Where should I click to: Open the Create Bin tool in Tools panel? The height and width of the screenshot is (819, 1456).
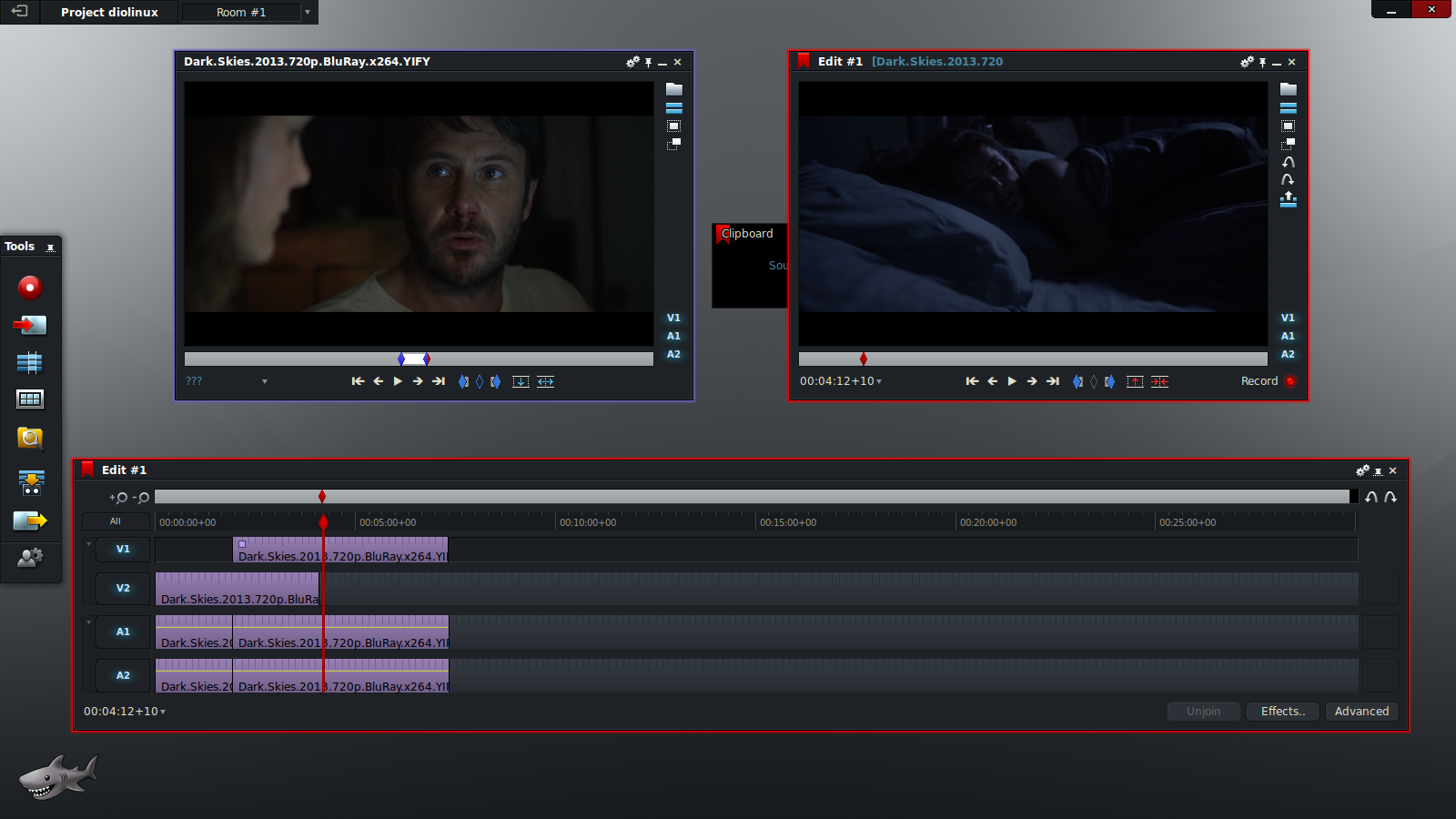[30, 399]
